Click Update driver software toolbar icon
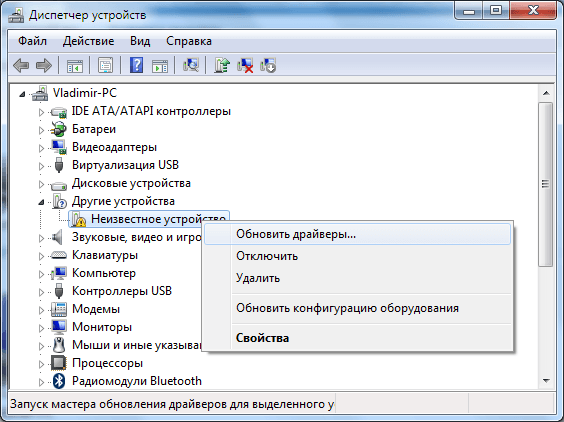 coord(222,65)
